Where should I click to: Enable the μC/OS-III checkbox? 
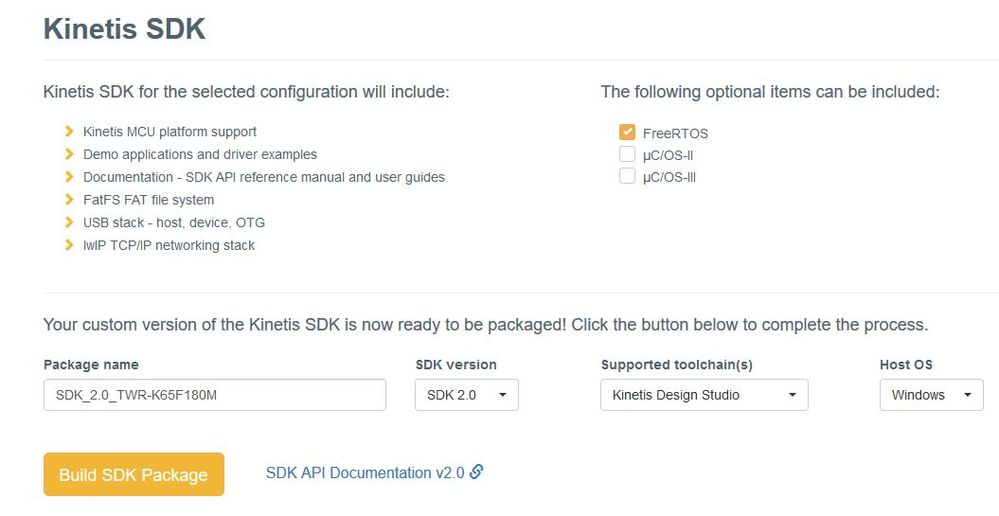(x=627, y=176)
